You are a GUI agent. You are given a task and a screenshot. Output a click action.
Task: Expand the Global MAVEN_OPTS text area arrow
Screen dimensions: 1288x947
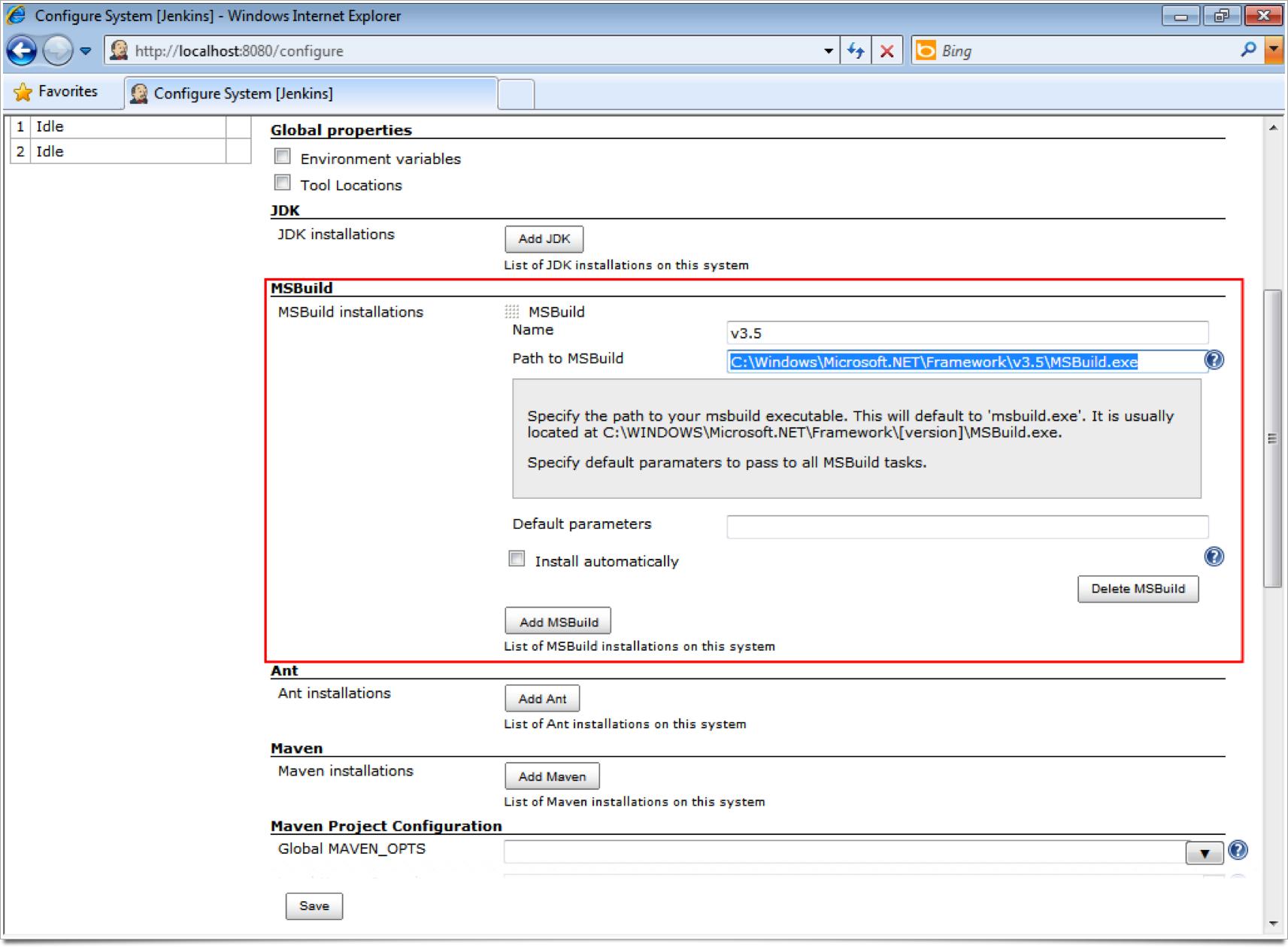click(1205, 853)
